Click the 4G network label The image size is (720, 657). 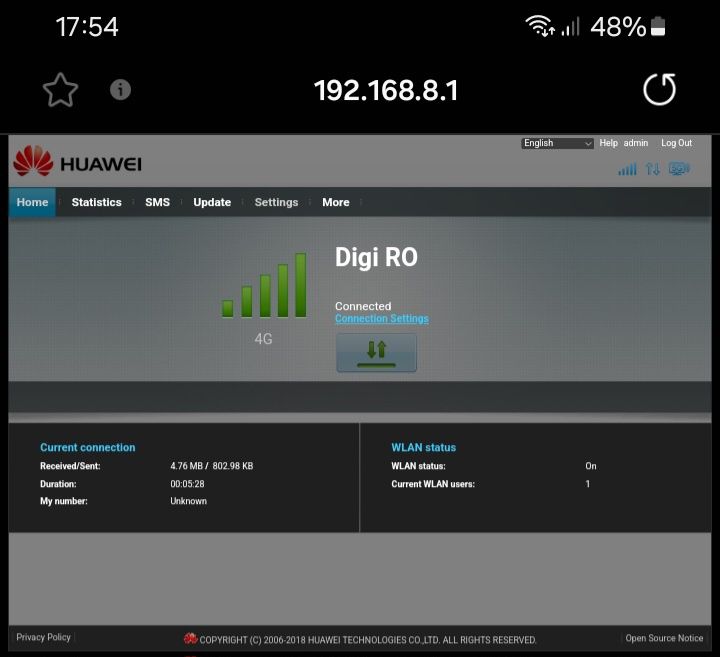point(264,339)
